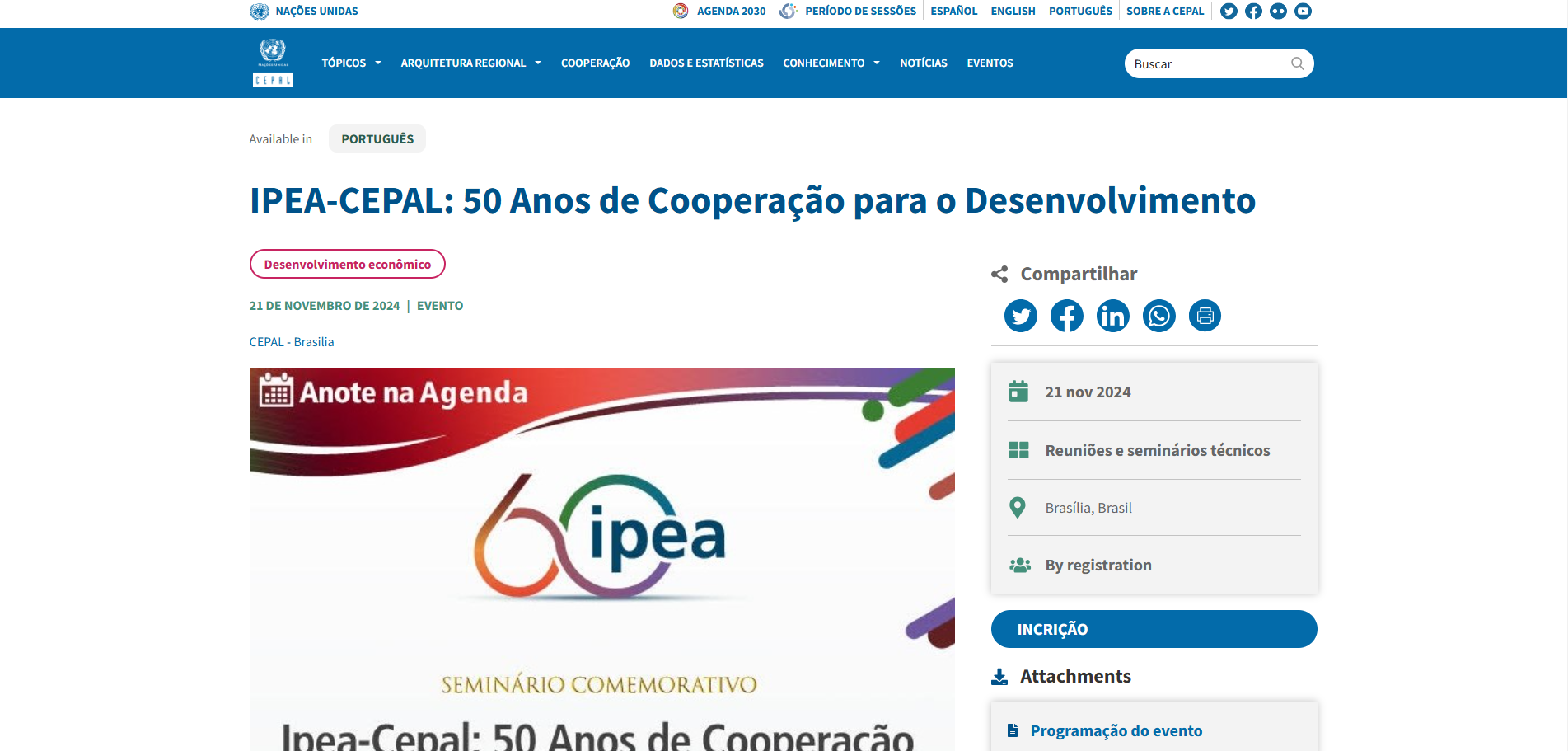Share on LinkedIn under Compartilhar

1113,316
